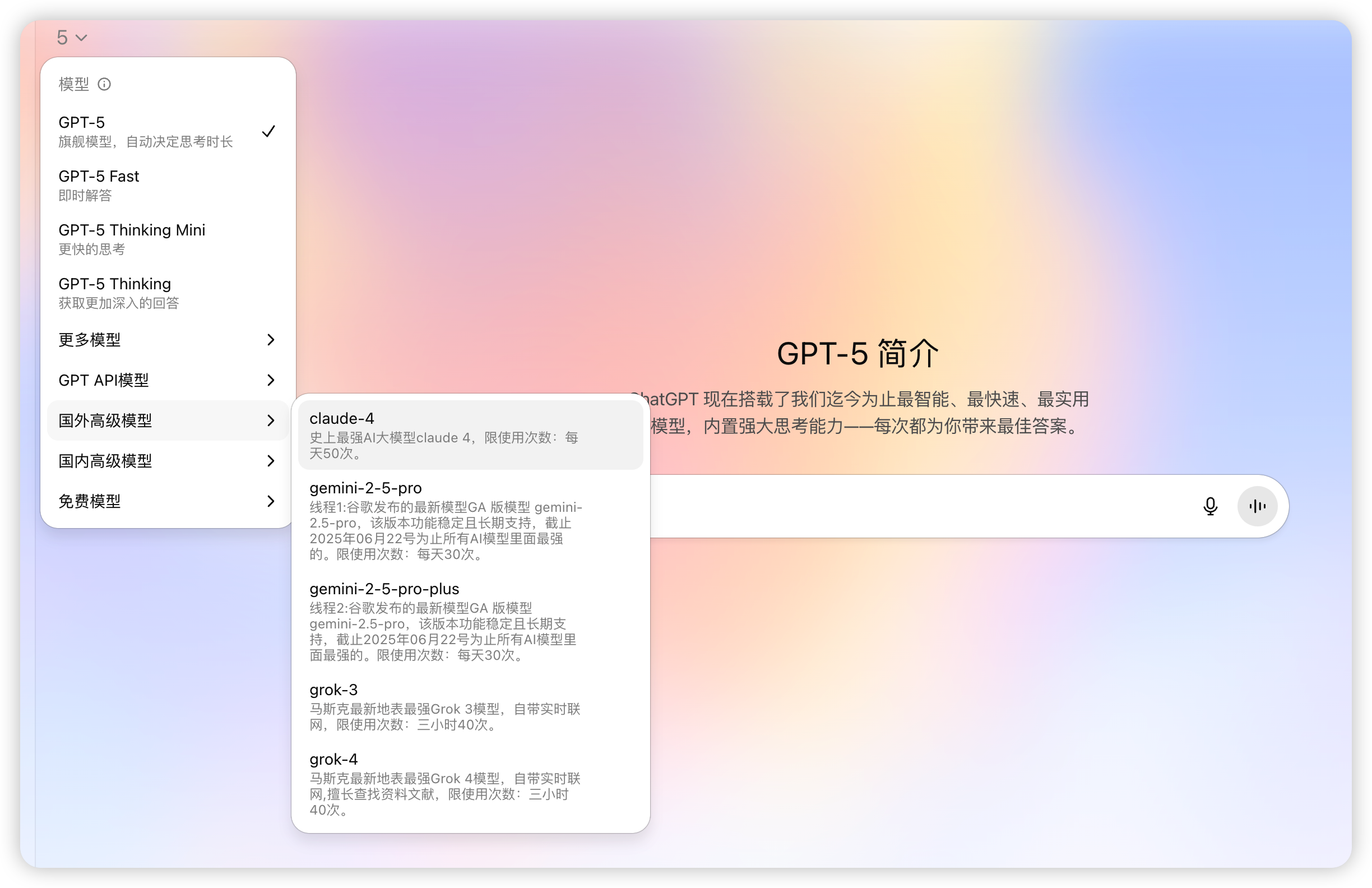The width and height of the screenshot is (1372, 888).
Task: Expand 国外高级模型 submenu
Action: click(x=168, y=420)
